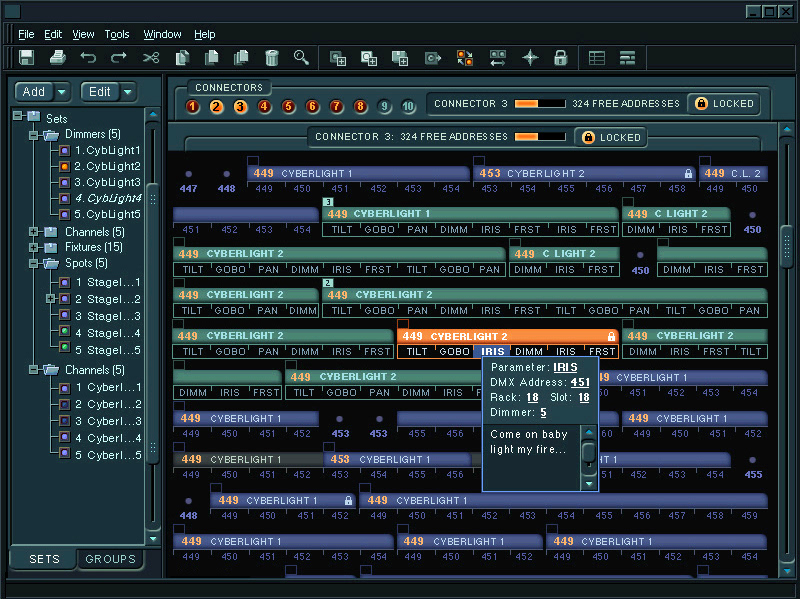Select connector 8 circle

pyautogui.click(x=360, y=107)
